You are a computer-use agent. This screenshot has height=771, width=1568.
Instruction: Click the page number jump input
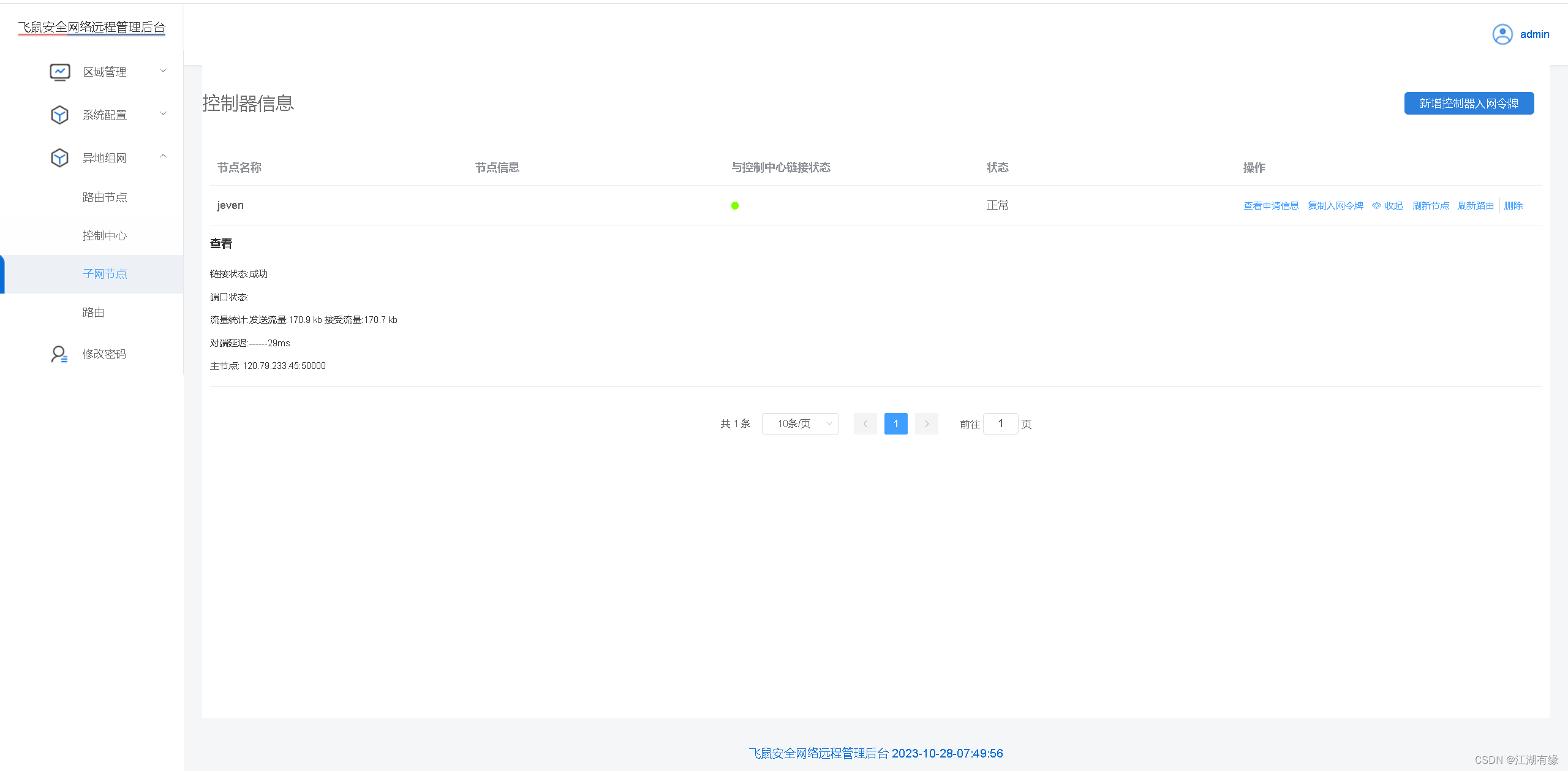pyautogui.click(x=1000, y=423)
